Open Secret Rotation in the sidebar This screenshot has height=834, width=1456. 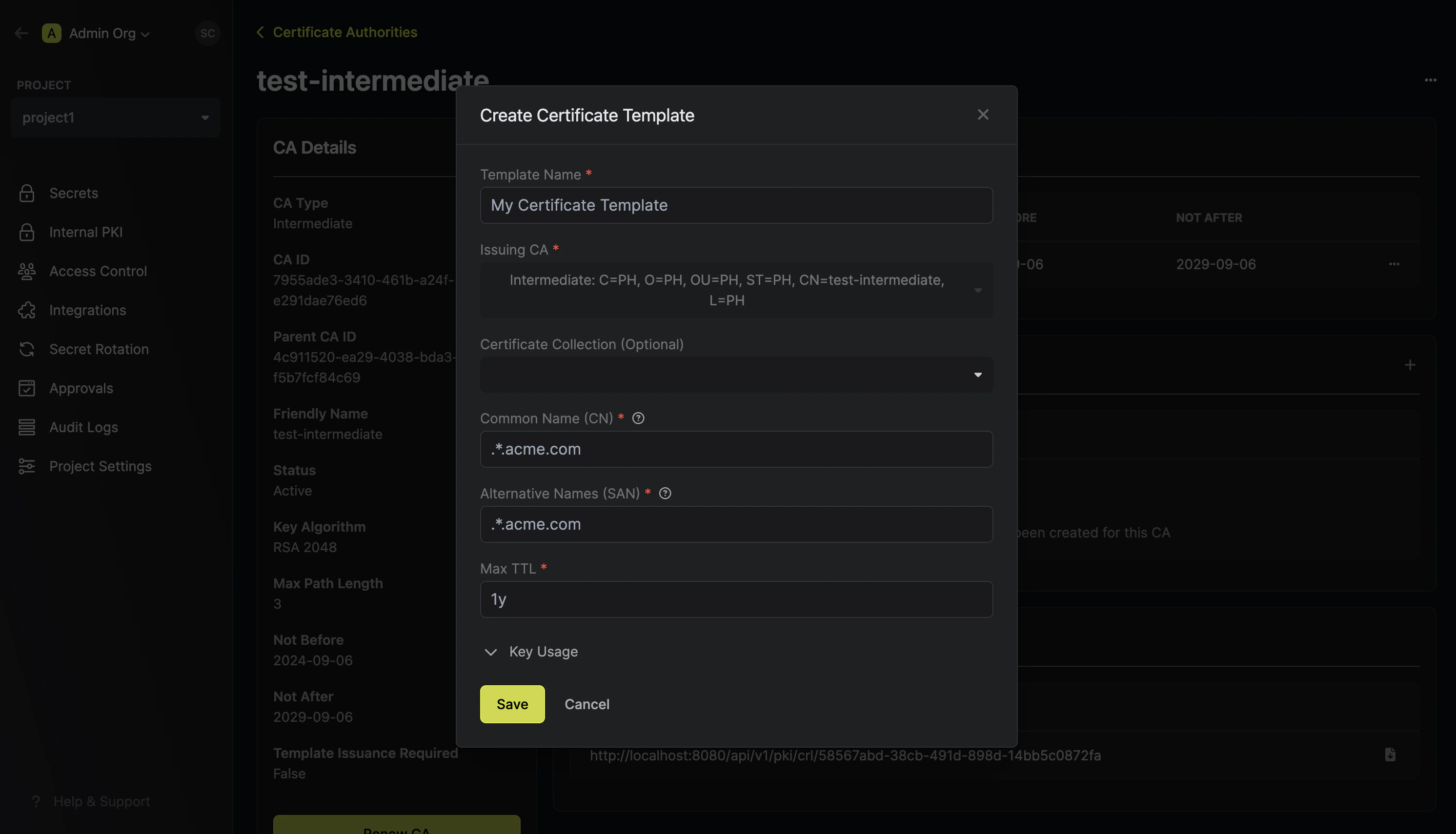(x=99, y=349)
